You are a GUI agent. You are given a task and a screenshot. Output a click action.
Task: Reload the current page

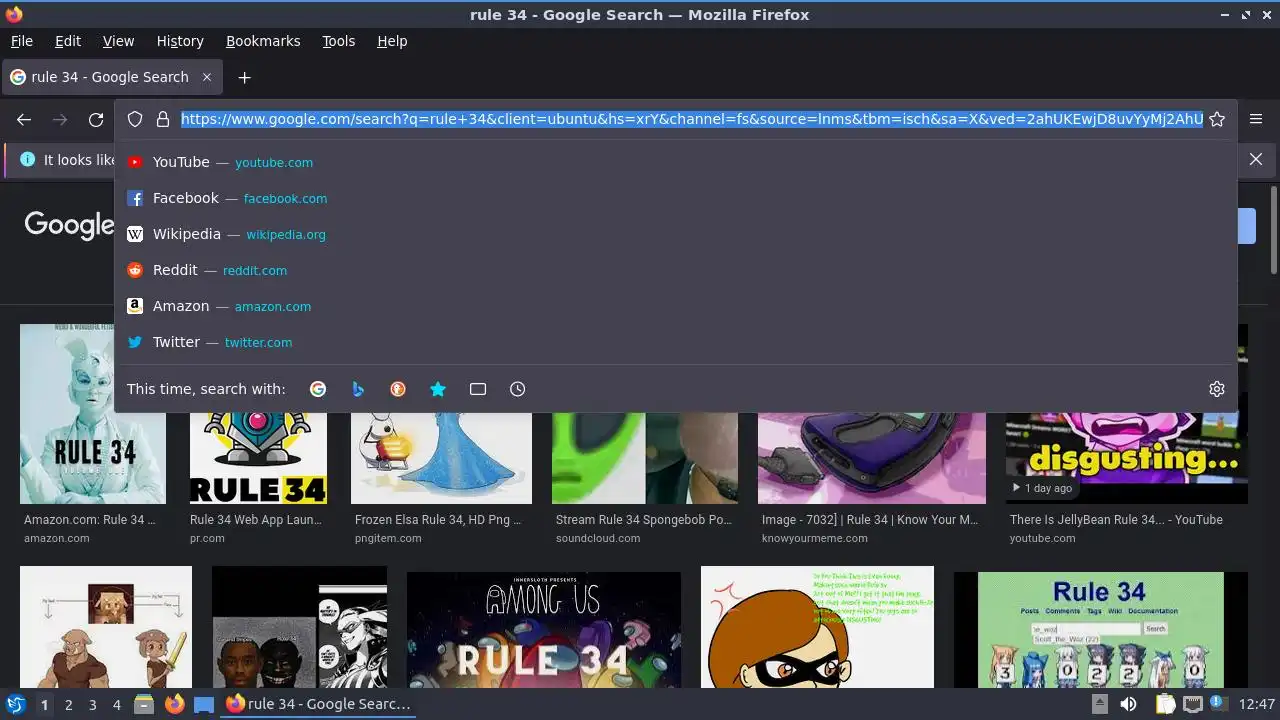tap(96, 119)
